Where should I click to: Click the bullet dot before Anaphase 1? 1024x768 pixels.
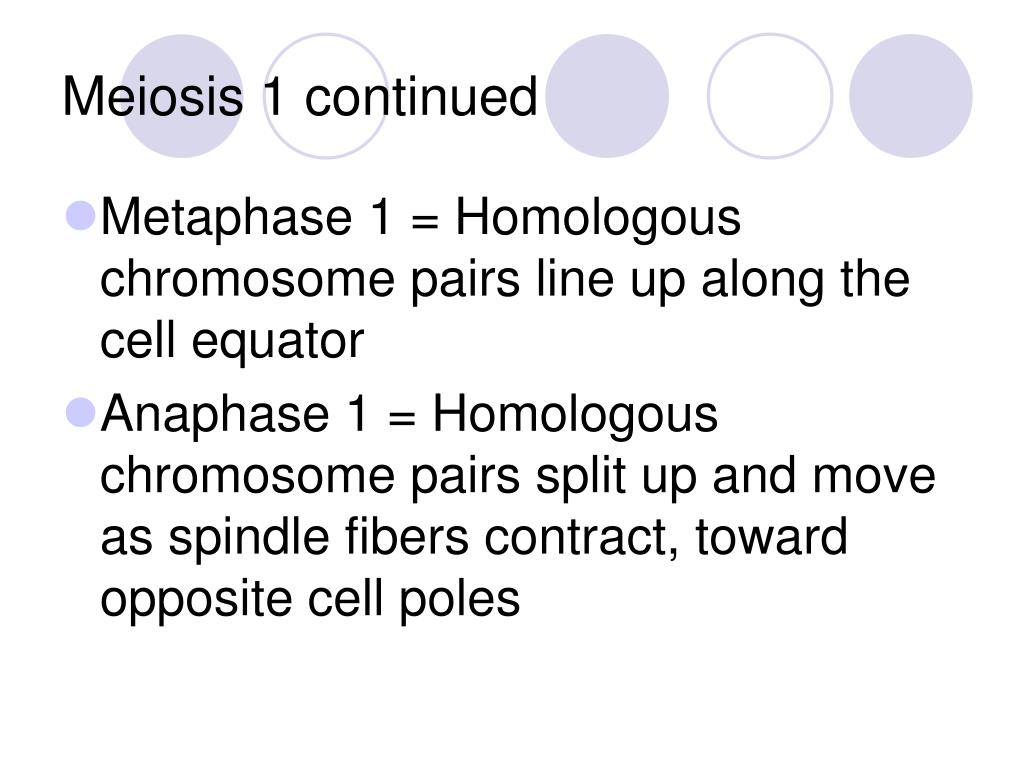[81, 413]
